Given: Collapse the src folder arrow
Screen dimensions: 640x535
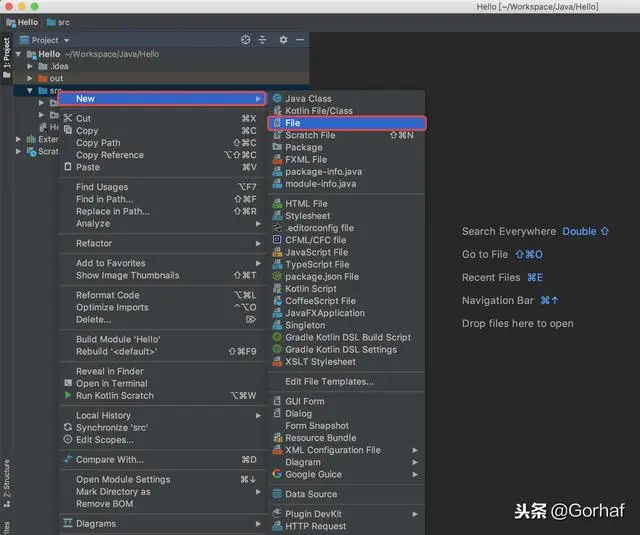Looking at the screenshot, I should tap(30, 90).
